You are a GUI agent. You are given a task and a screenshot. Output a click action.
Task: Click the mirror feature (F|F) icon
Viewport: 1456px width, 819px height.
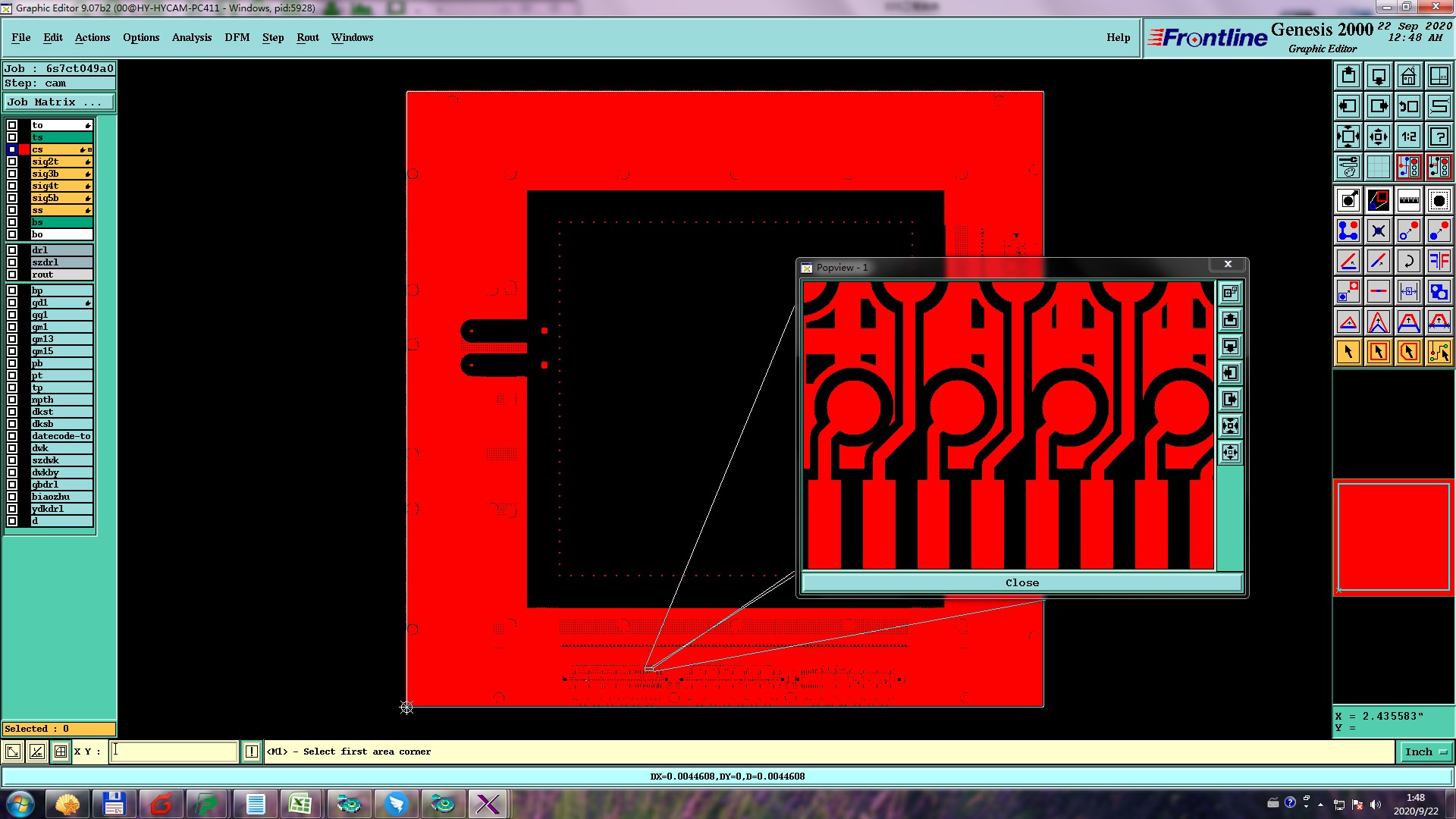pyautogui.click(x=1439, y=261)
